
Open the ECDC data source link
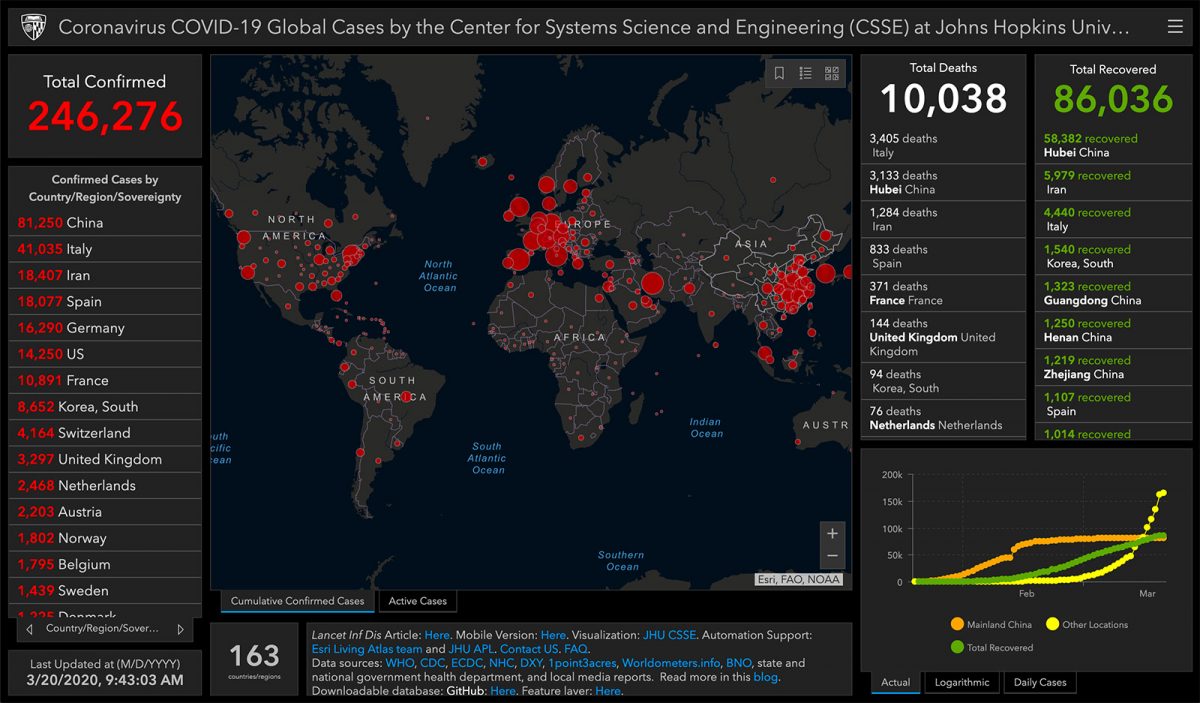(x=469, y=663)
